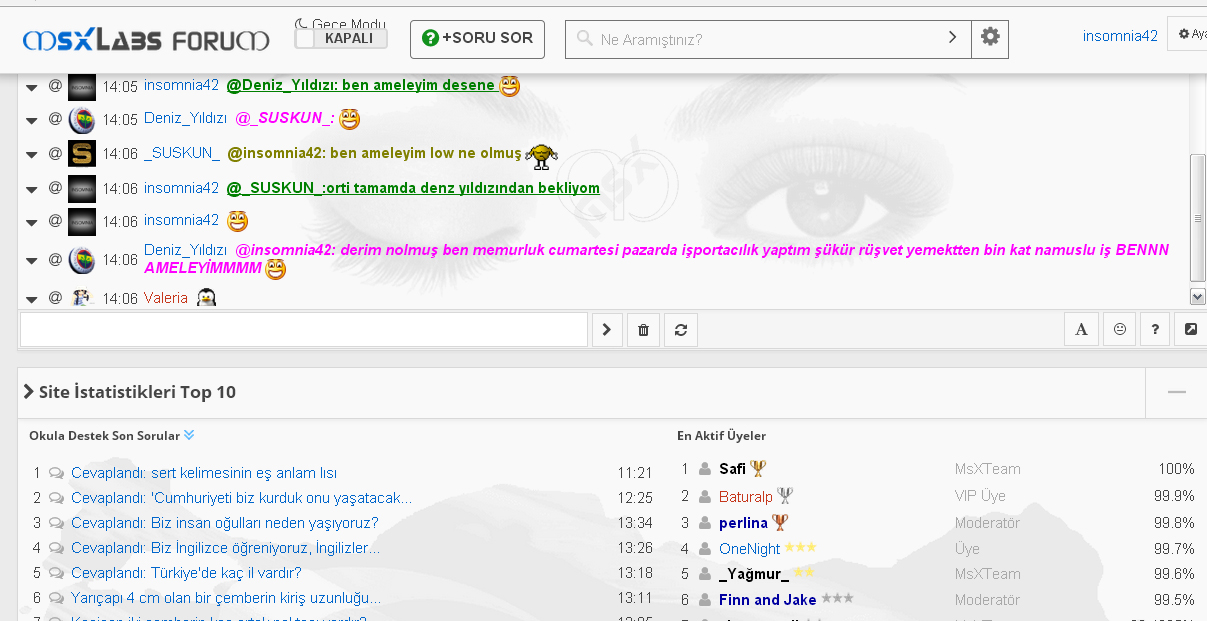
Task: Click the chat scroll down arrow
Action: (x=1197, y=296)
